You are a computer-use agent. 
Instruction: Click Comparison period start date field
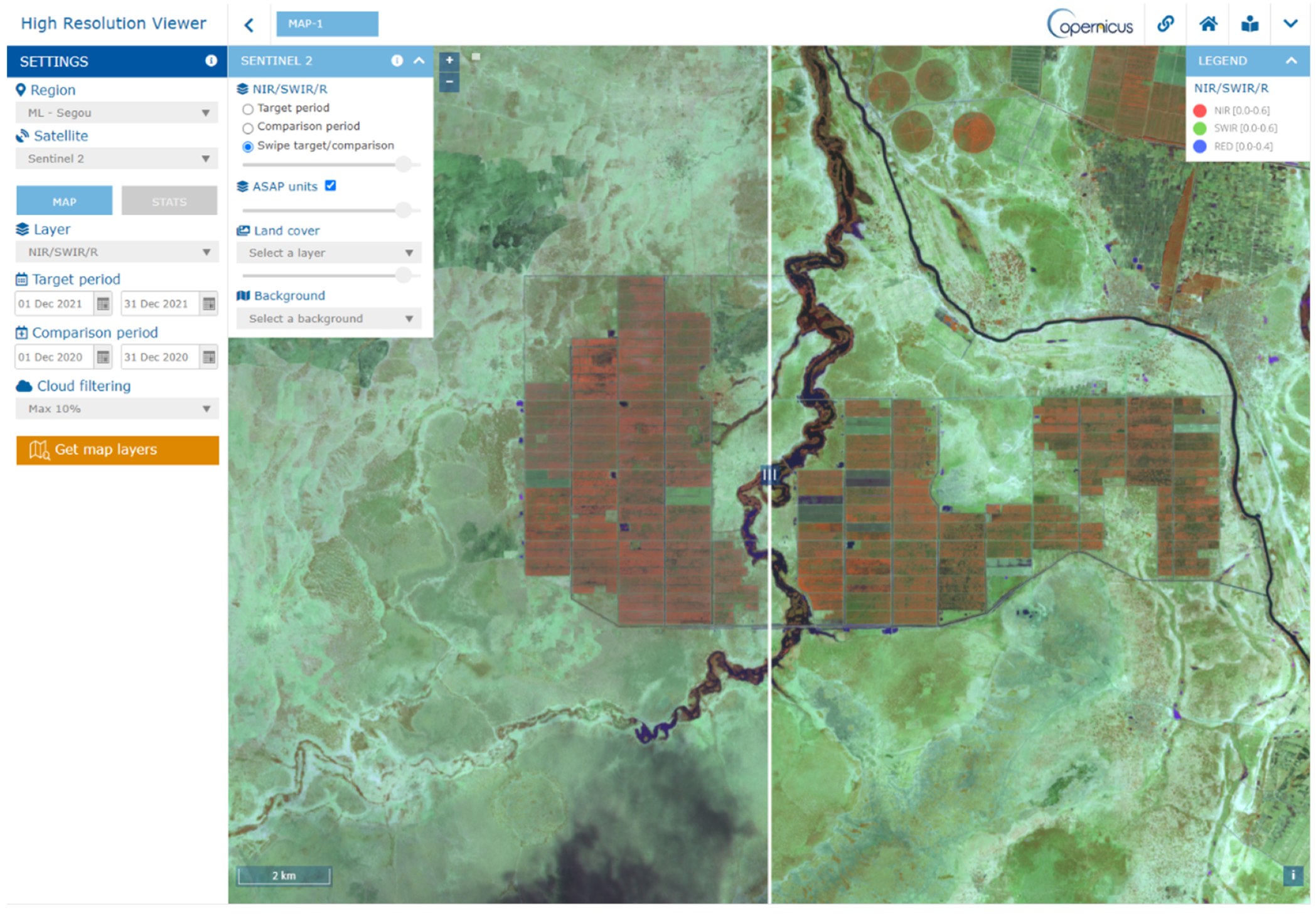(x=54, y=358)
